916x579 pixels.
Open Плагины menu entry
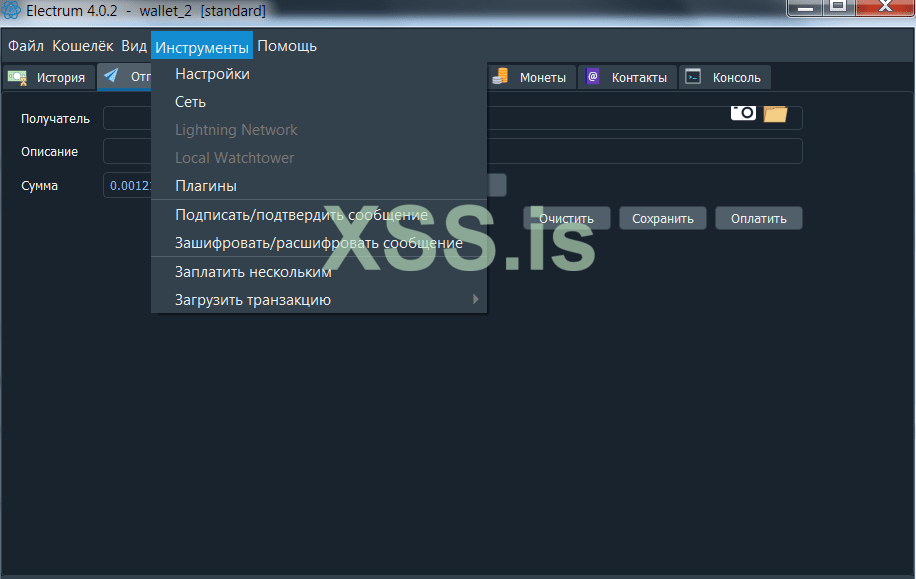319,186
